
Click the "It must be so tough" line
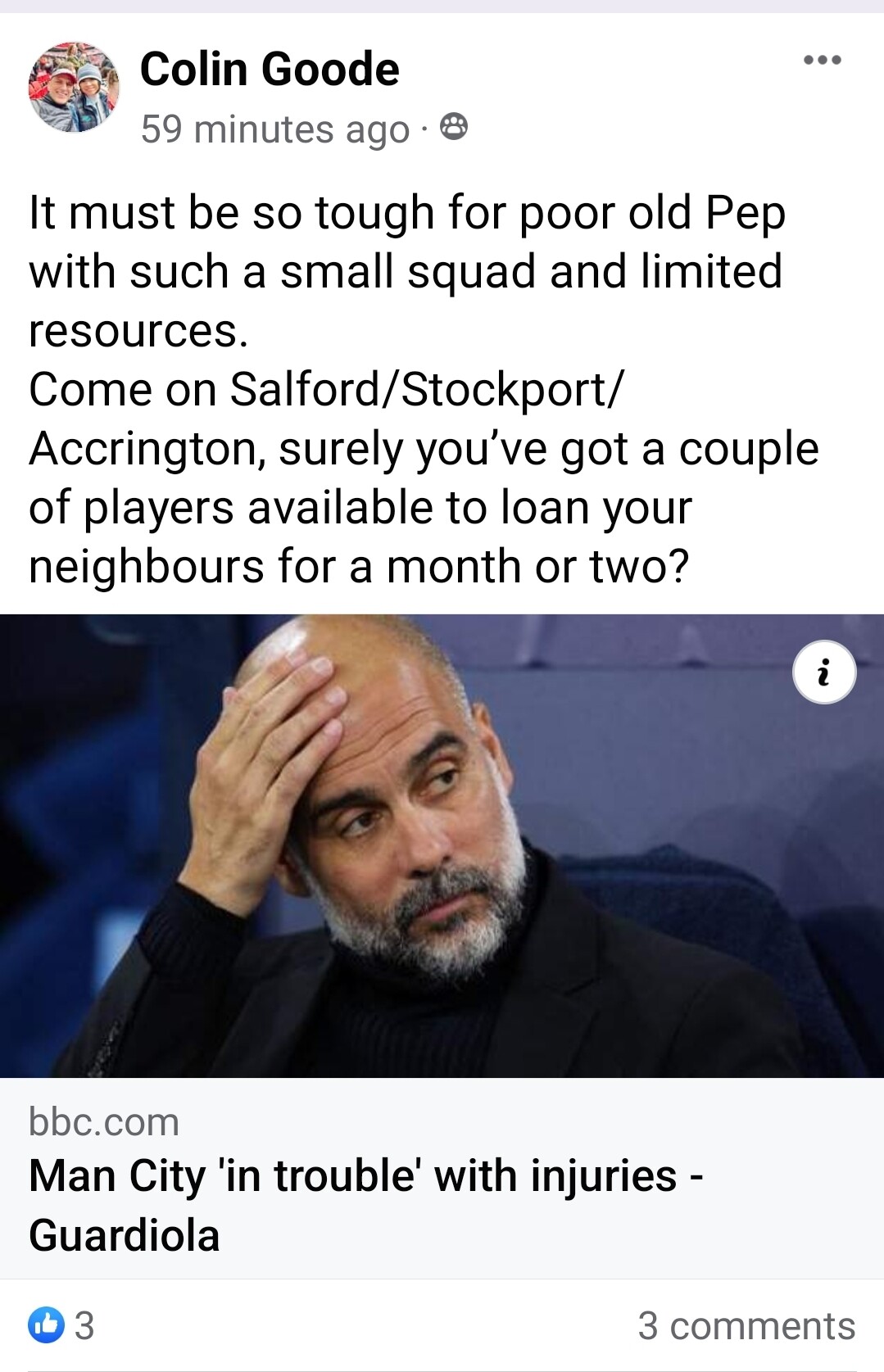click(407, 212)
